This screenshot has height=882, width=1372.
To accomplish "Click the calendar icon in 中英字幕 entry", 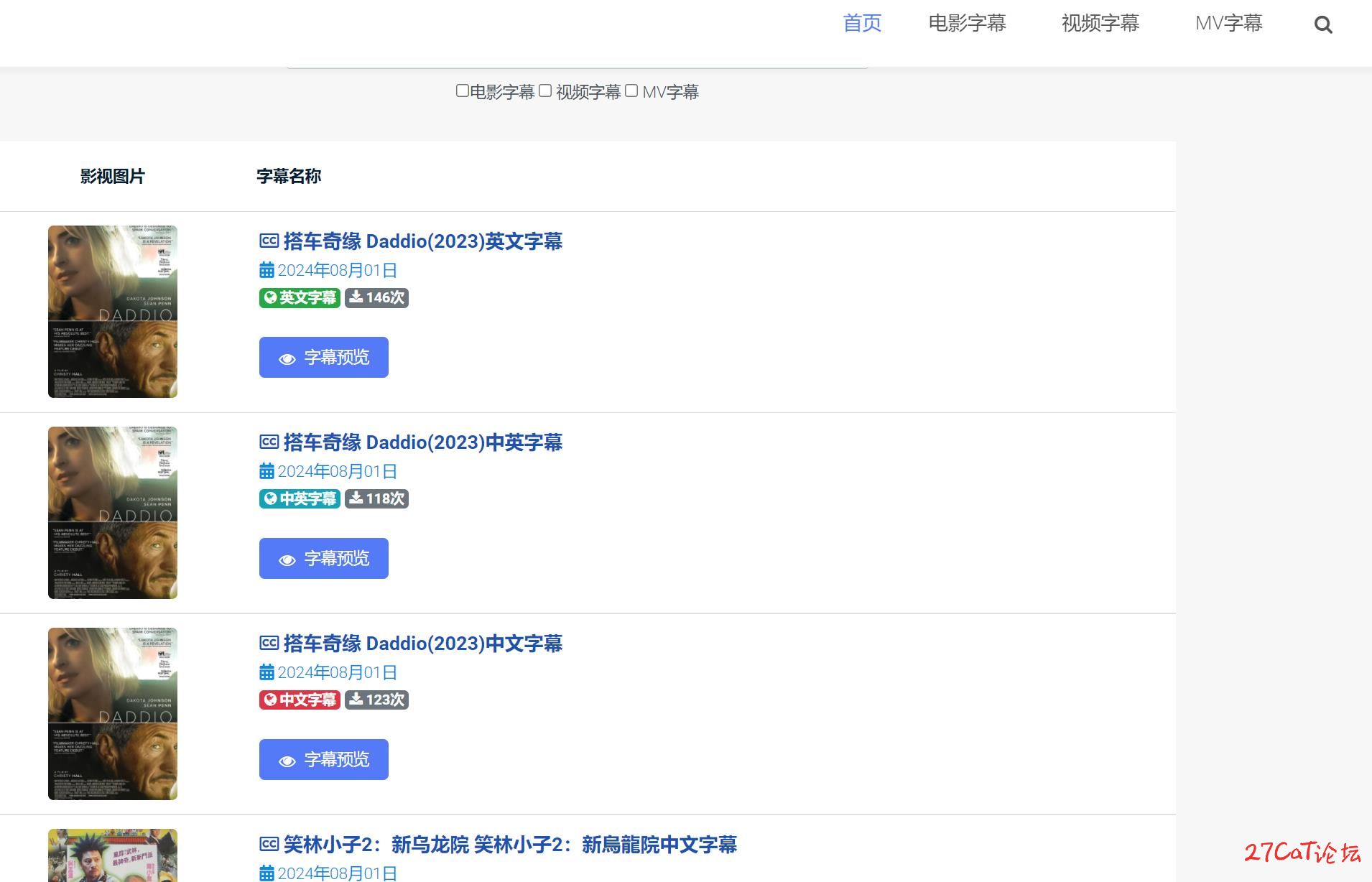I will (x=266, y=471).
